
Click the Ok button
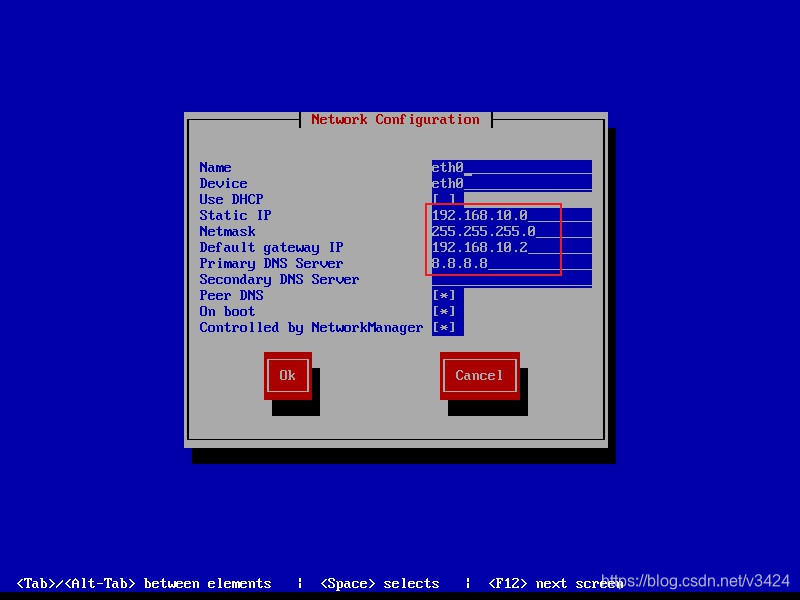tap(288, 376)
